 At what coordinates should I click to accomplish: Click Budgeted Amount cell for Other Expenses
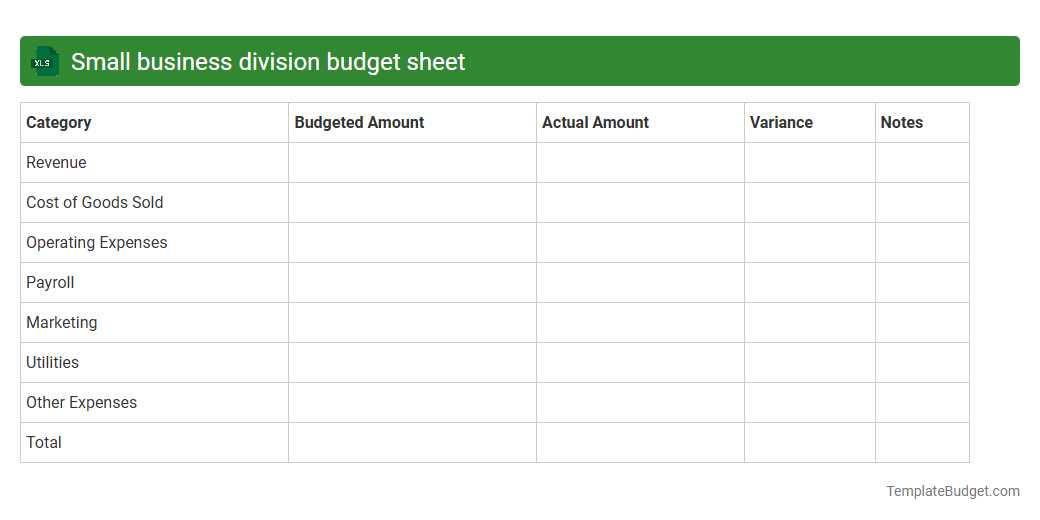pyautogui.click(x=413, y=403)
